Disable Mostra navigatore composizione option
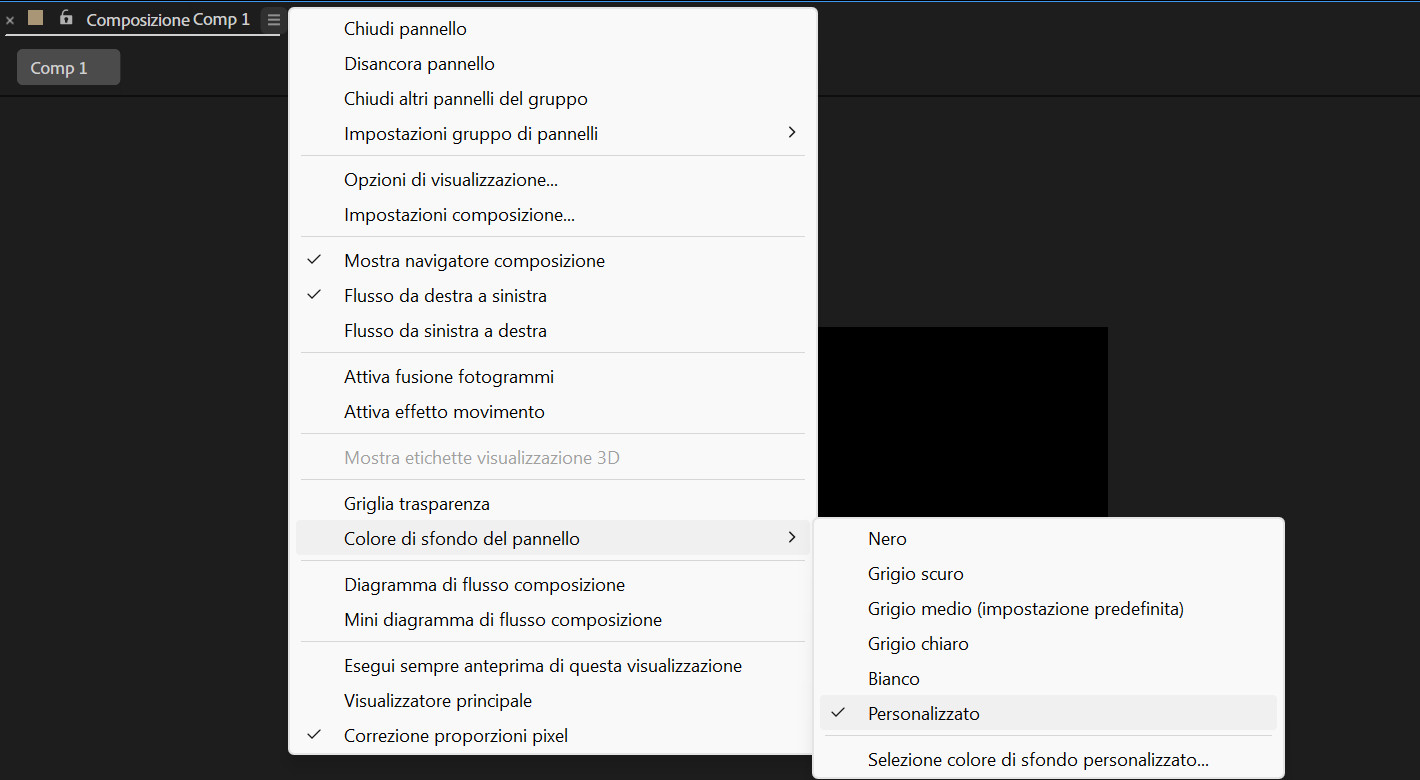Image resolution: width=1420 pixels, height=780 pixels. point(474,261)
